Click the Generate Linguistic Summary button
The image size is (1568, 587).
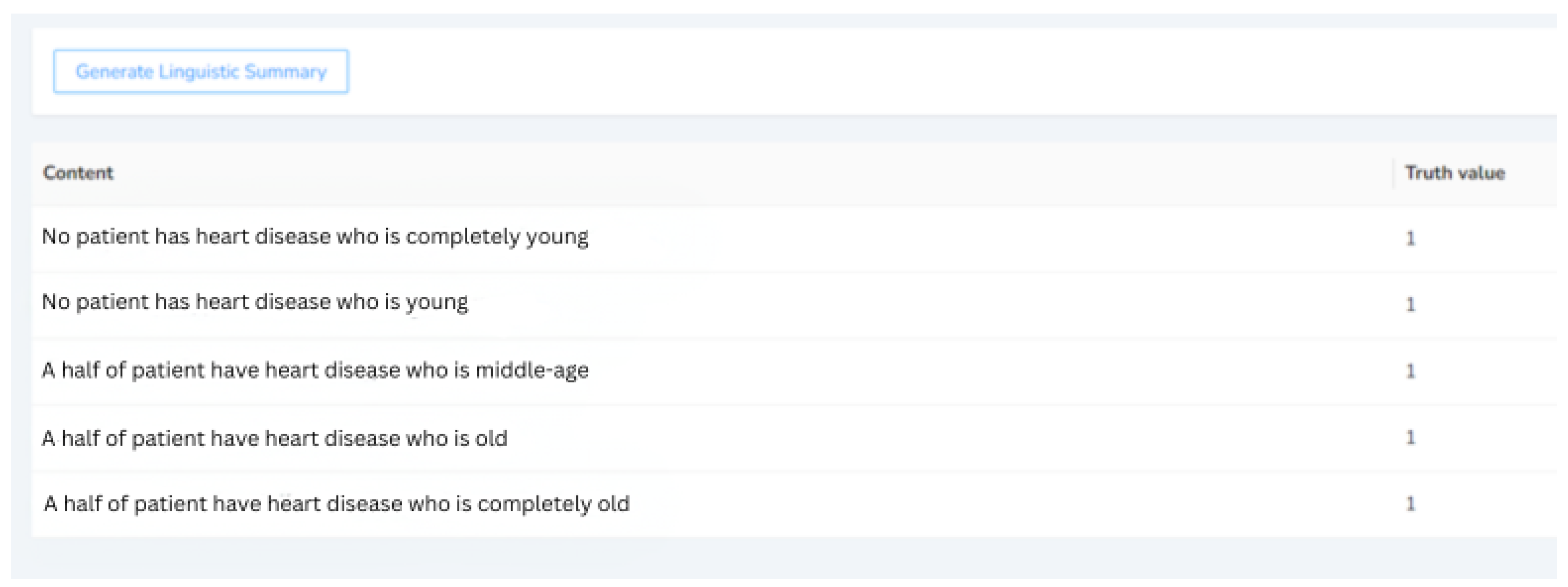point(201,72)
